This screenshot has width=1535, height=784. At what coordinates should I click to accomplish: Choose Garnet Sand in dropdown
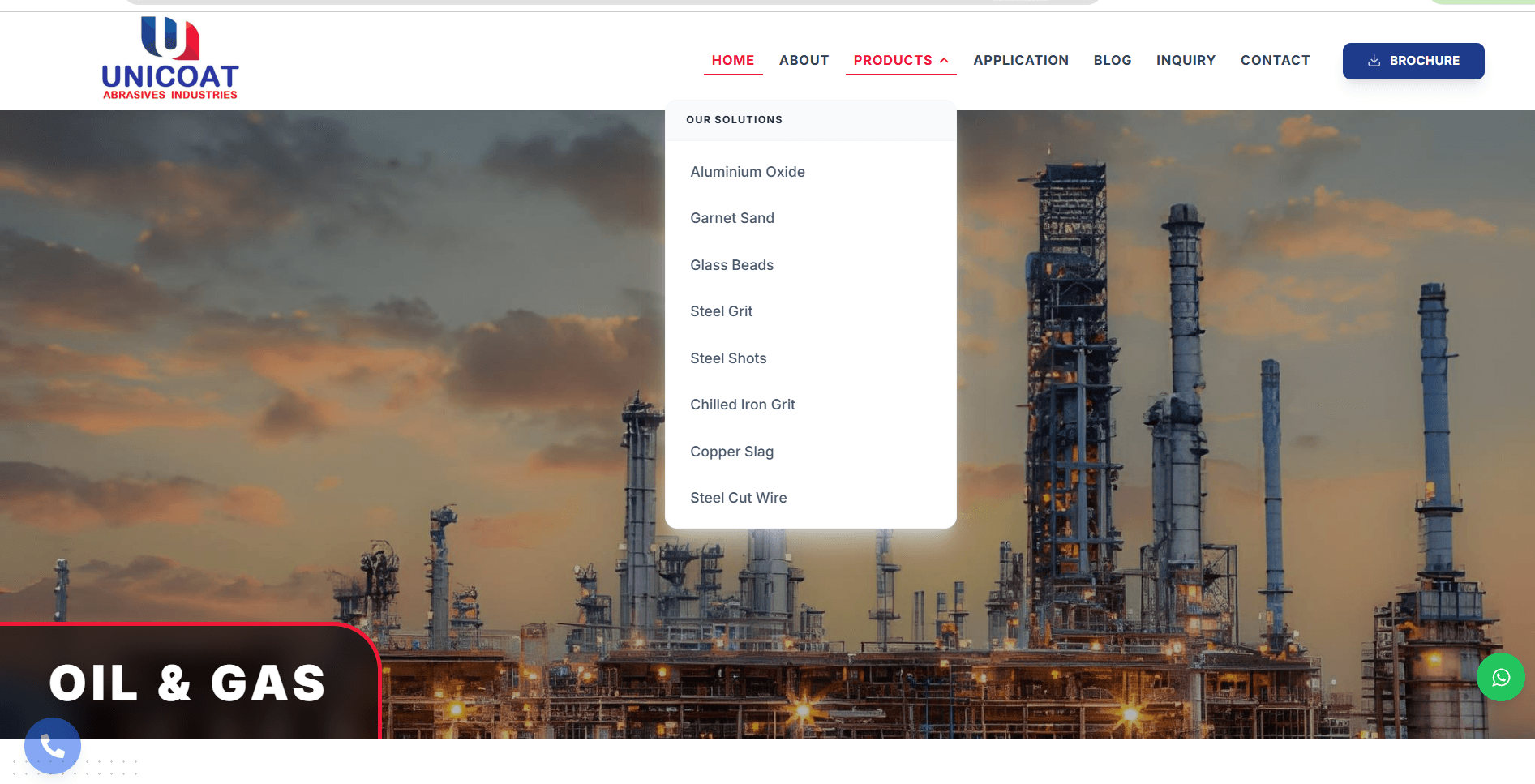731,218
